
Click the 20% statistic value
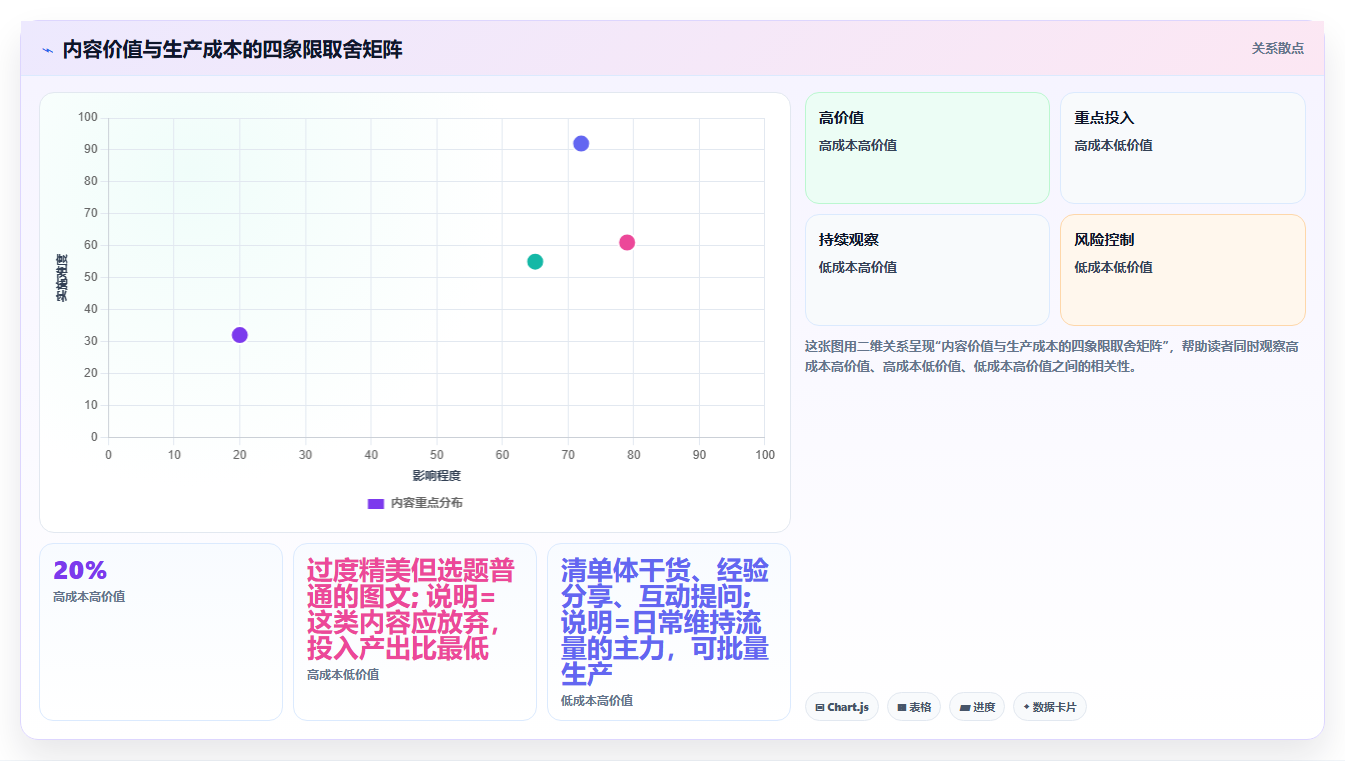80,570
